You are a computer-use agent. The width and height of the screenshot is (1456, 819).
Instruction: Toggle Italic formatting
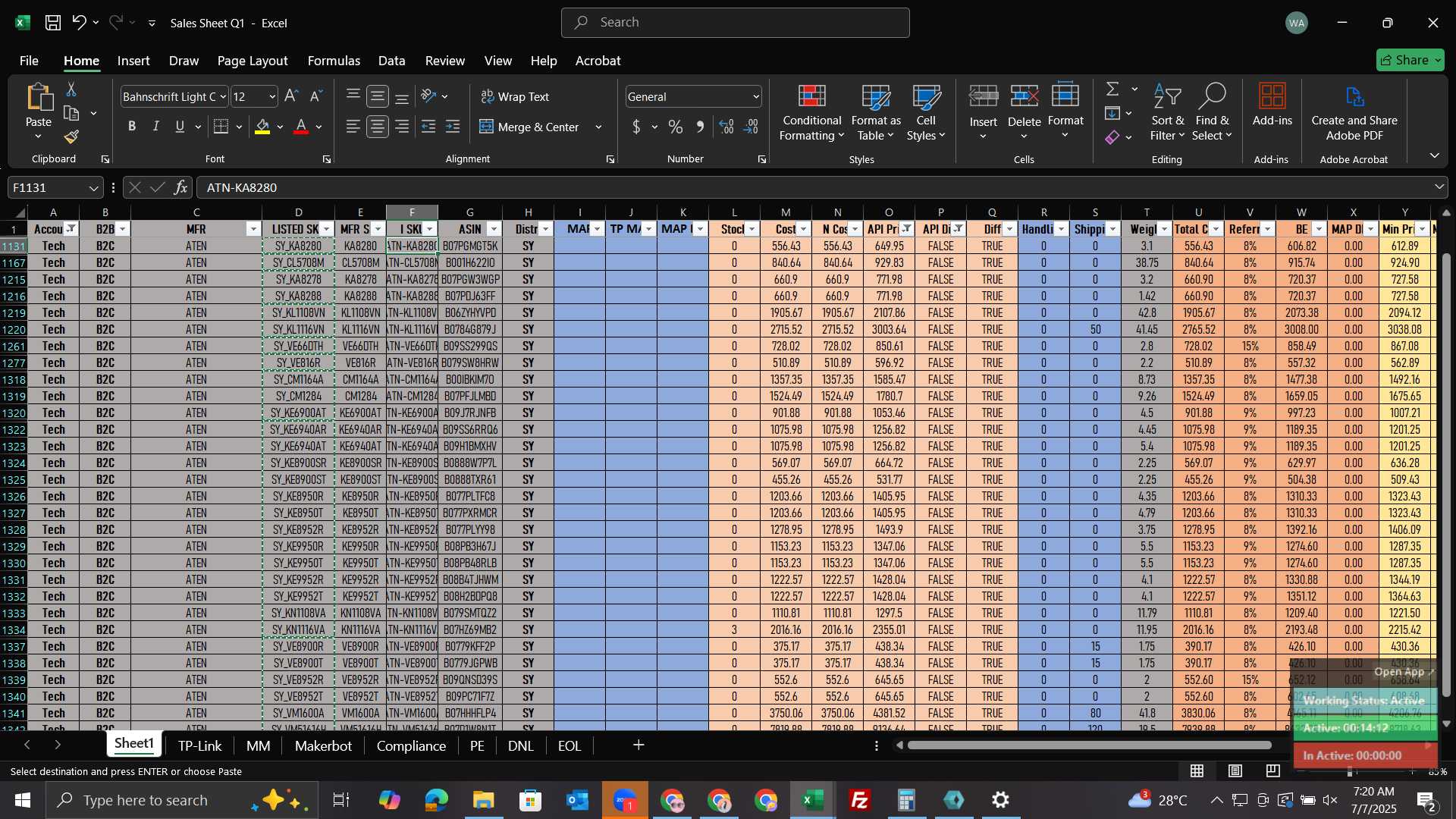(156, 127)
